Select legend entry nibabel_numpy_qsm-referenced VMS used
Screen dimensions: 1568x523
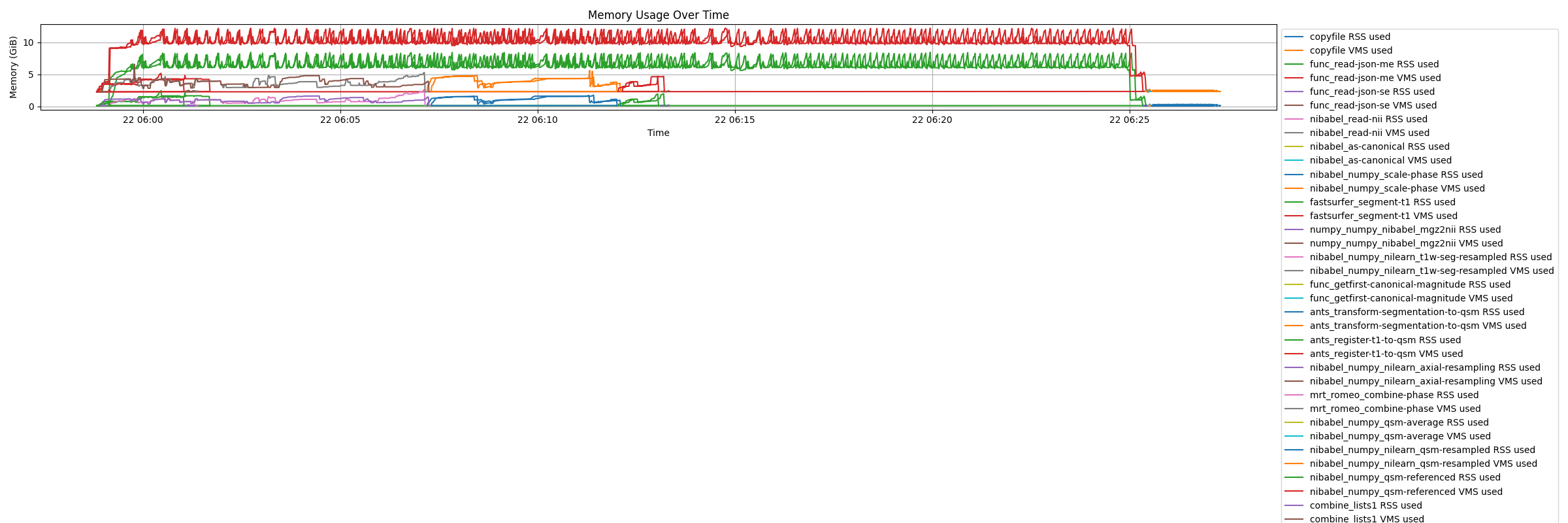click(x=1394, y=492)
